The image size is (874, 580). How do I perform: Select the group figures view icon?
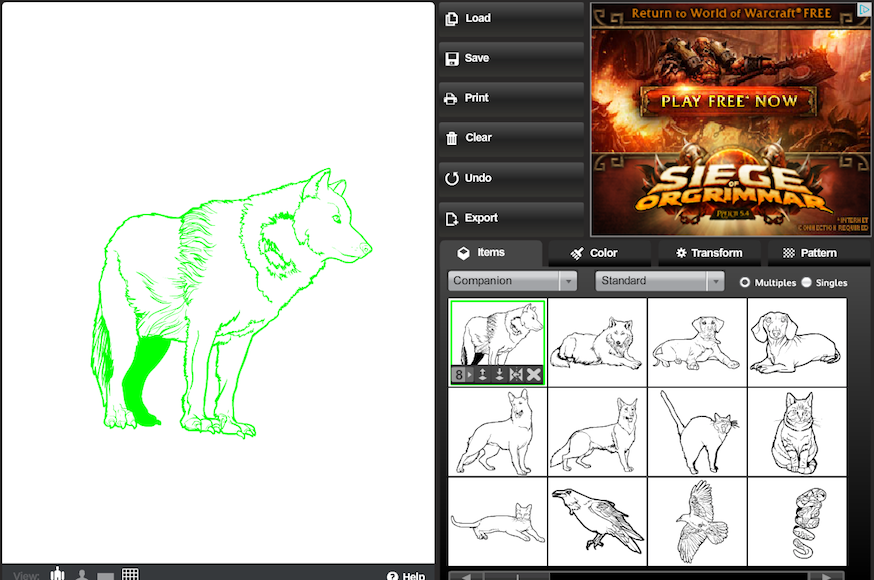pyautogui.click(x=59, y=574)
